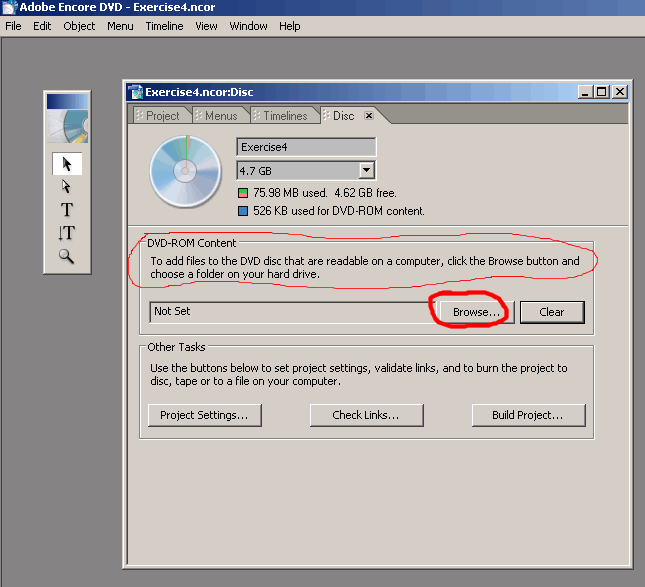Screen dimensions: 645x587
Task: Select the Vertical Text tool
Action: pos(67,233)
